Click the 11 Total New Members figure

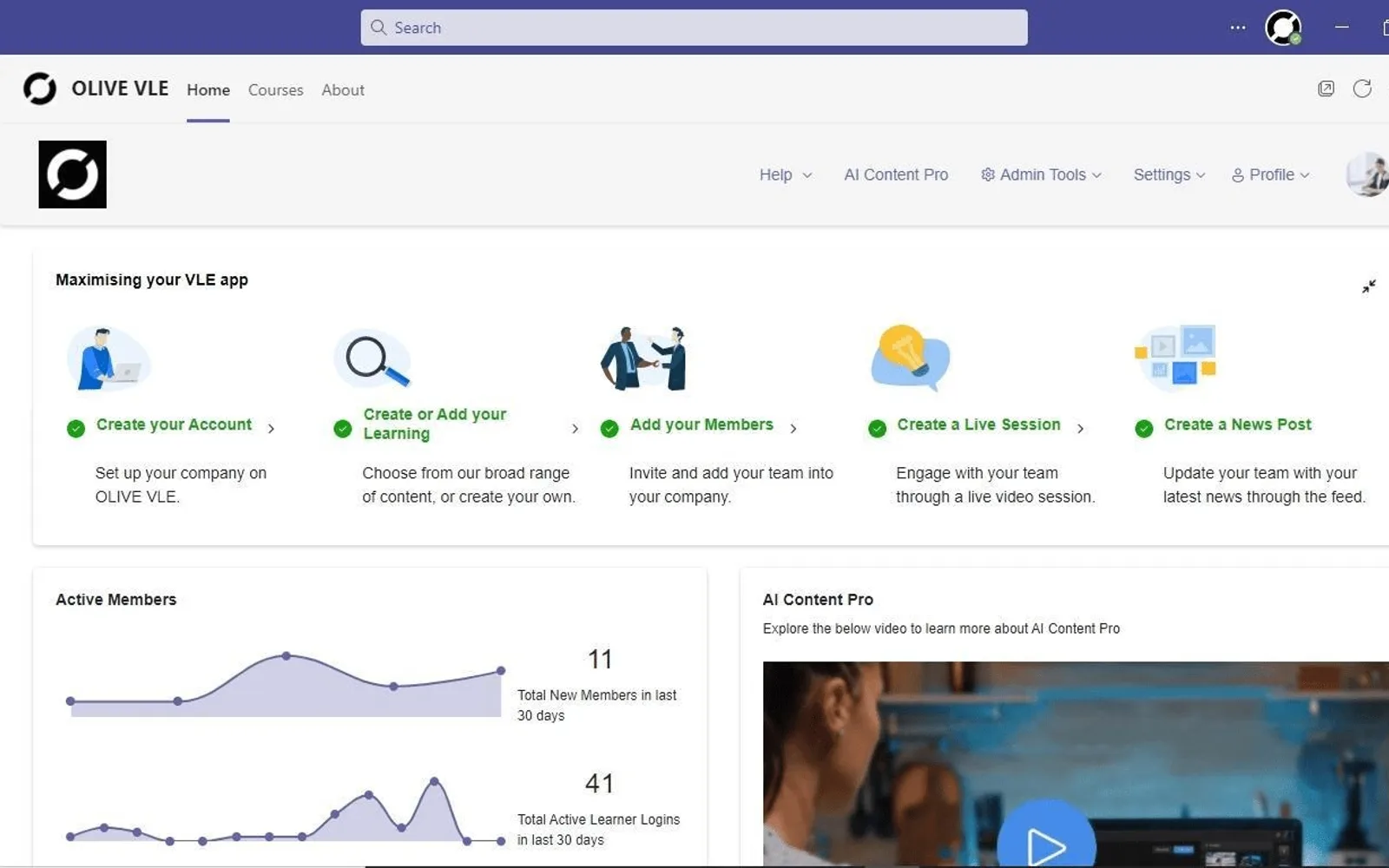pyautogui.click(x=600, y=659)
